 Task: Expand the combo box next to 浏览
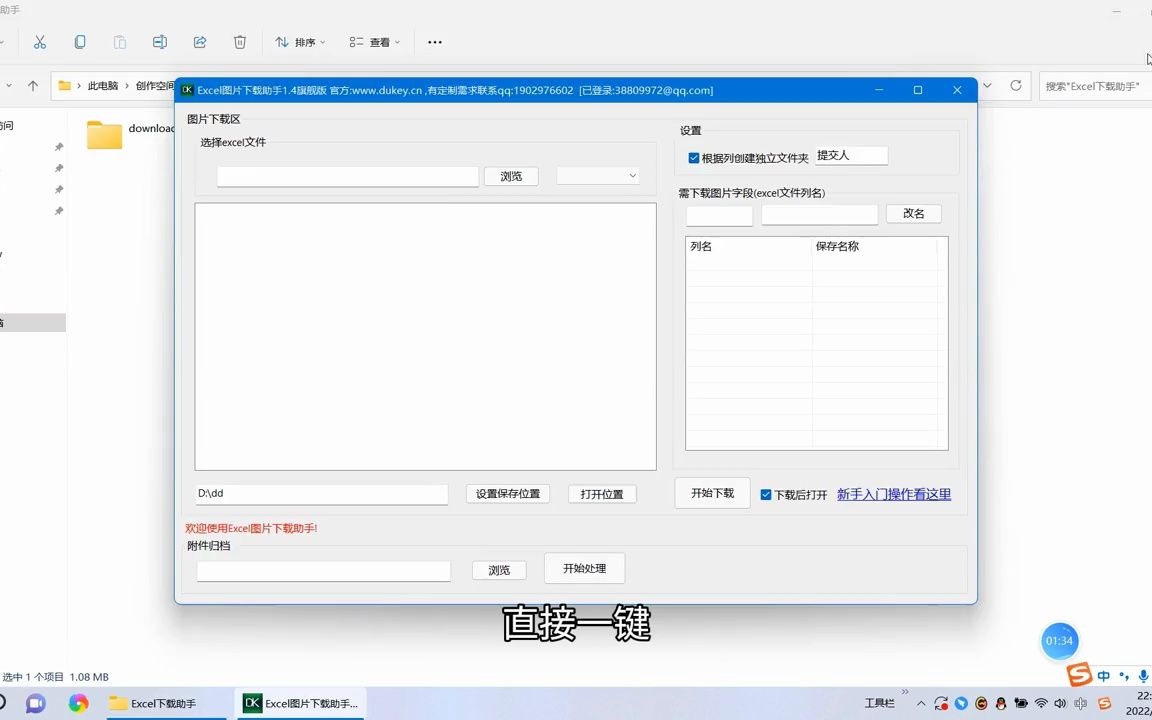[x=631, y=175]
